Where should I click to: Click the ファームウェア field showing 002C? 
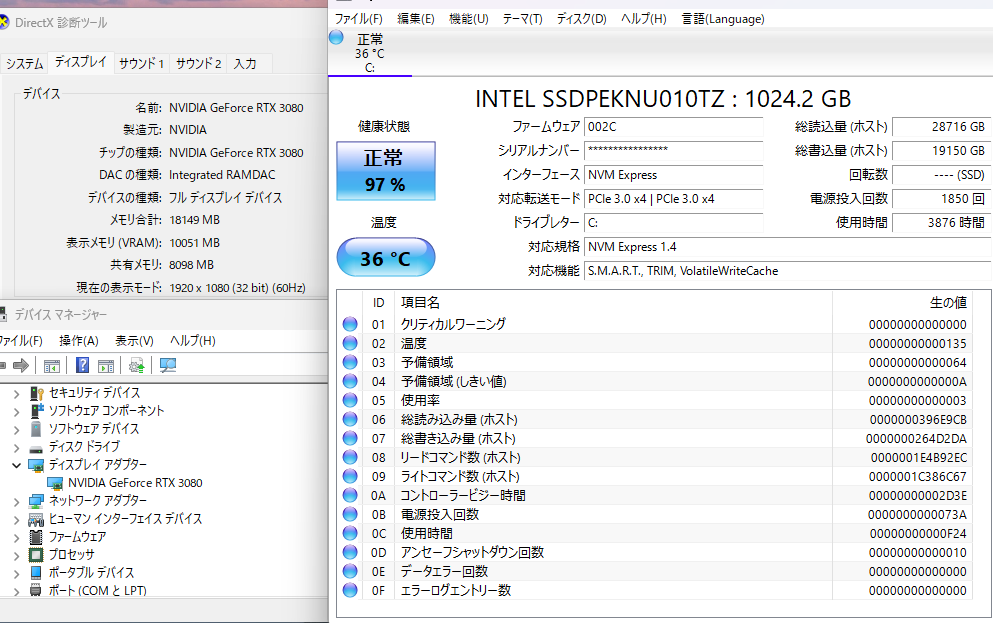673,127
